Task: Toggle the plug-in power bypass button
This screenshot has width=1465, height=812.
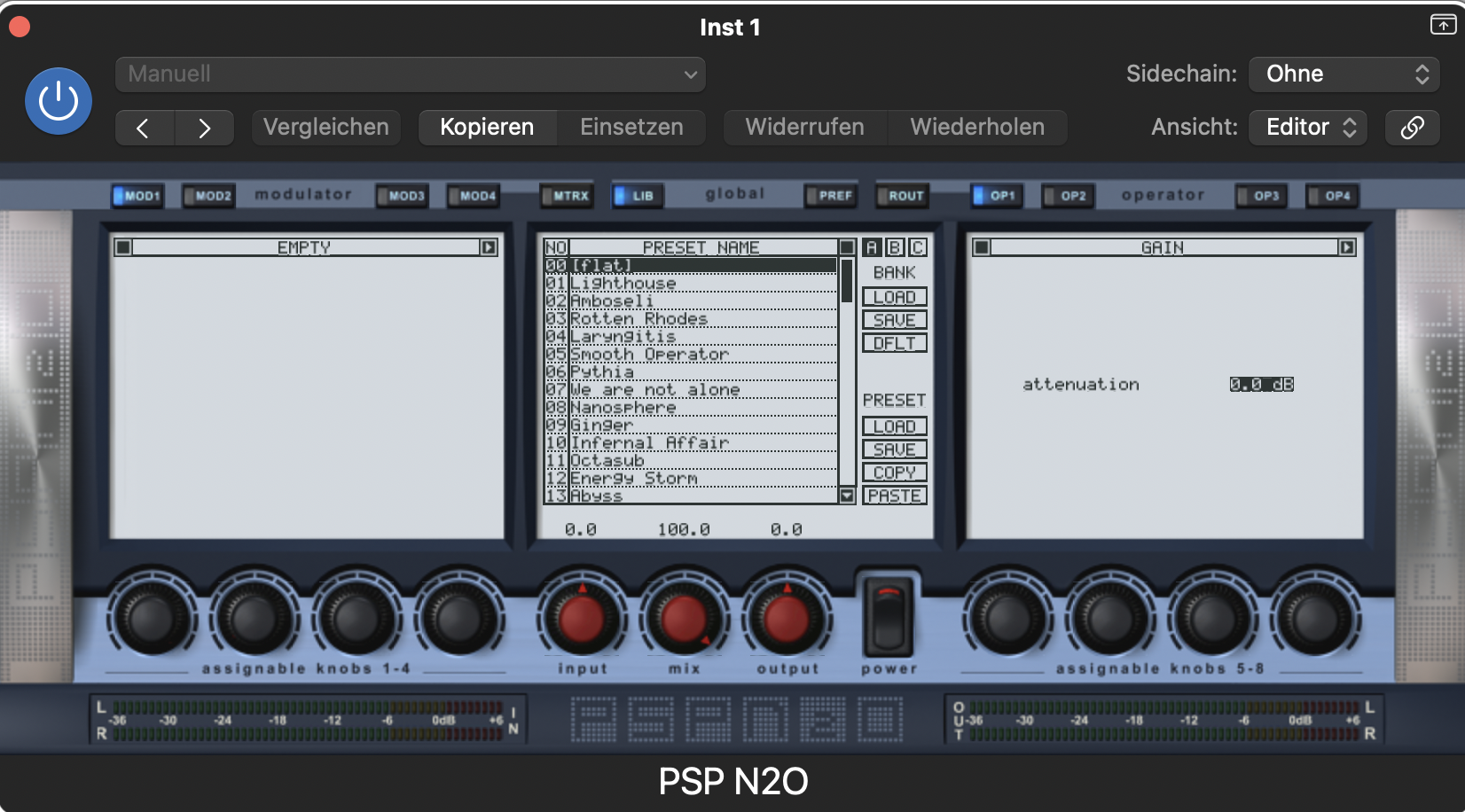Action: coord(59,101)
